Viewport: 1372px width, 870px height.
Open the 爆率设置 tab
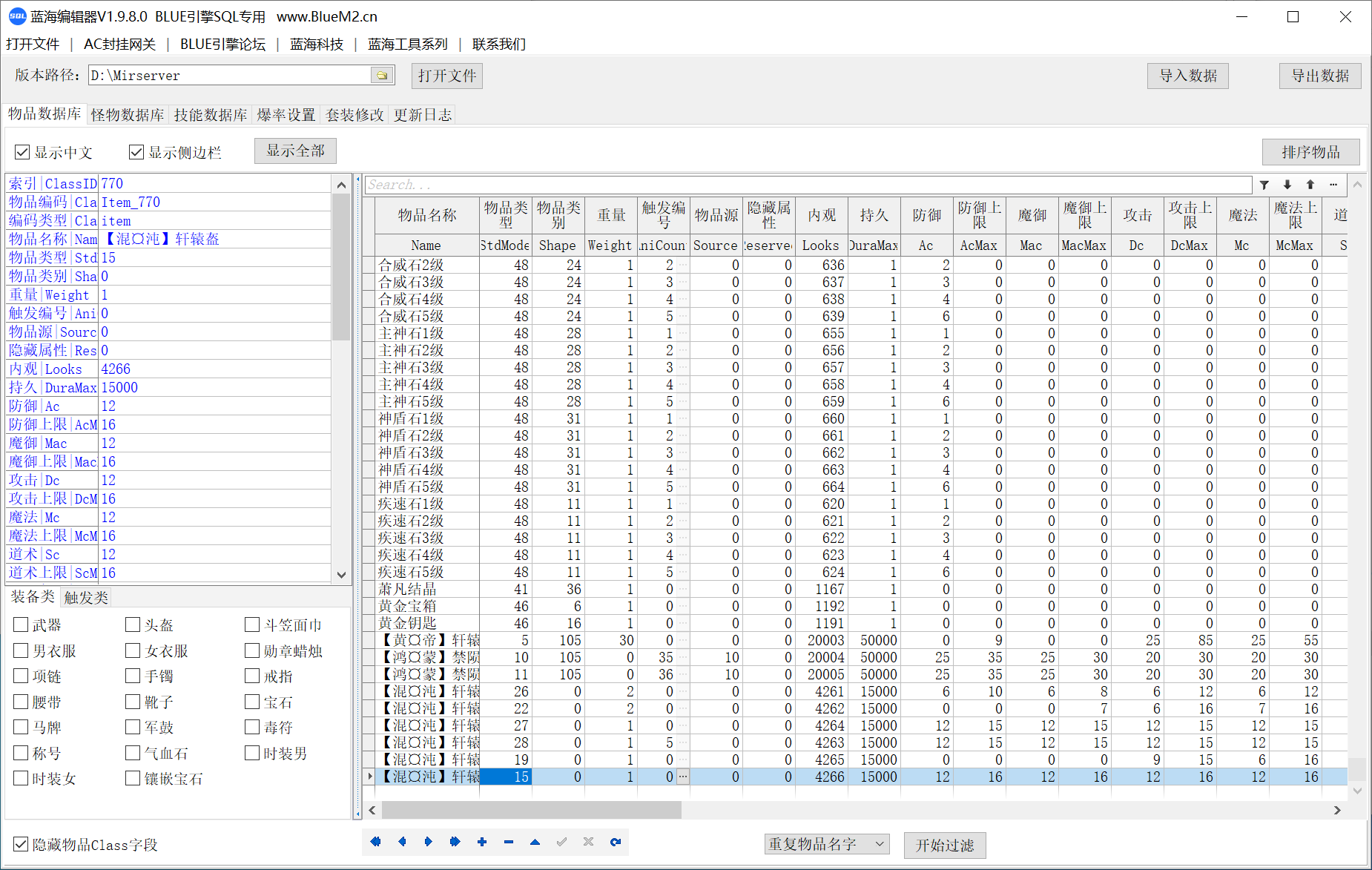[286, 115]
